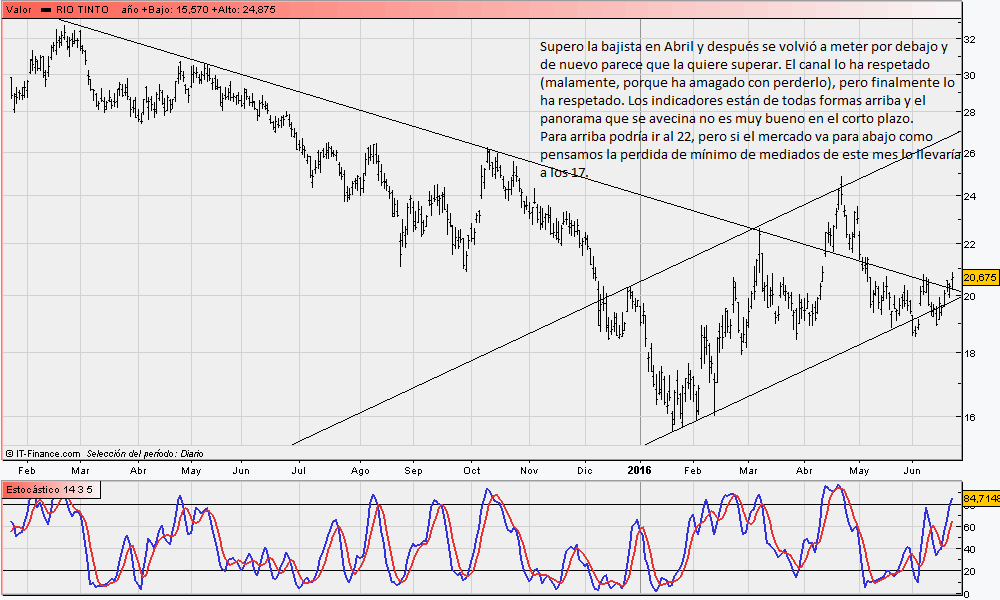The image size is (1000, 600).
Task: Click the Oct month on time axis
Action: (x=472, y=469)
